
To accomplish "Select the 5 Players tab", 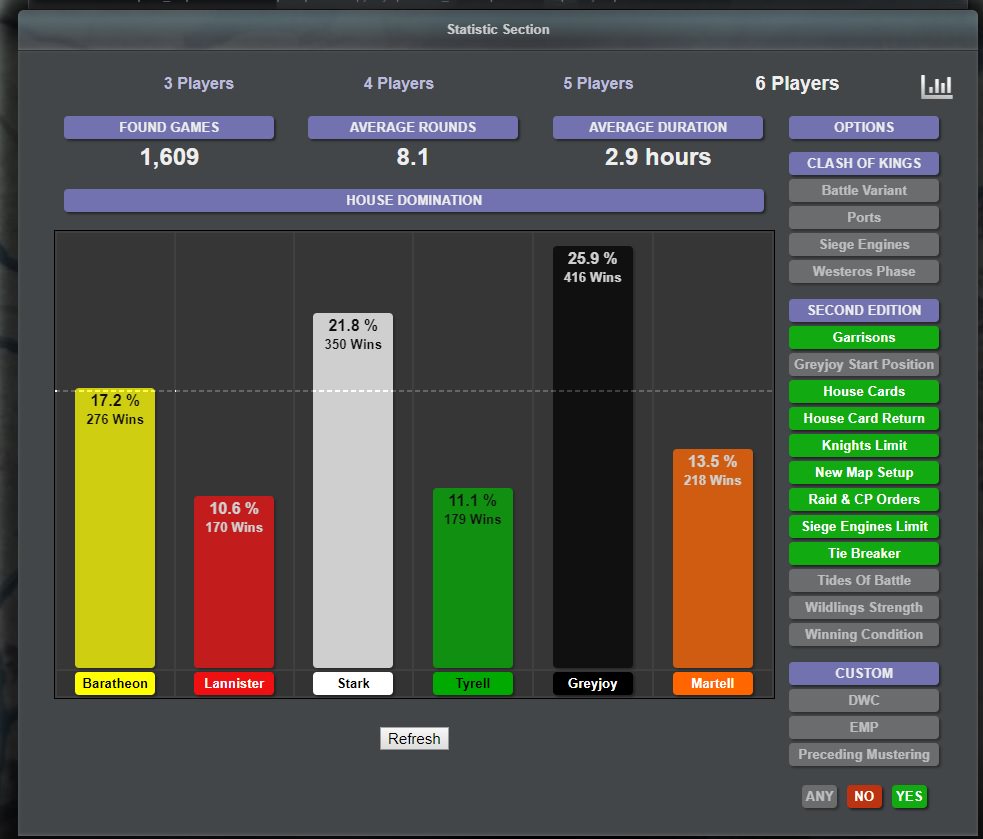I will [x=598, y=84].
